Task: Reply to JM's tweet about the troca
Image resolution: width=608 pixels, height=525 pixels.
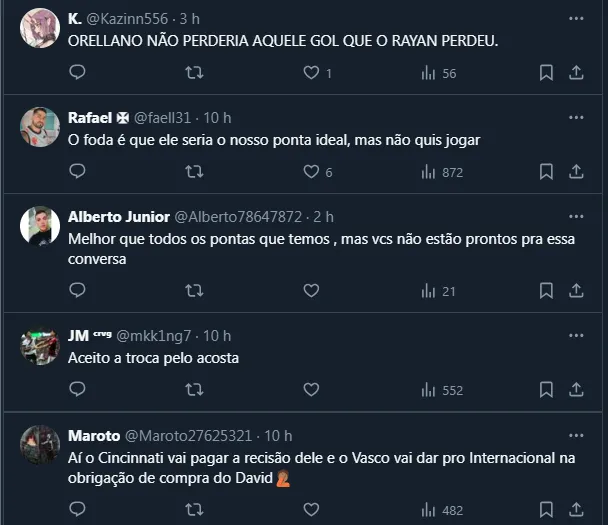Action: [77, 390]
